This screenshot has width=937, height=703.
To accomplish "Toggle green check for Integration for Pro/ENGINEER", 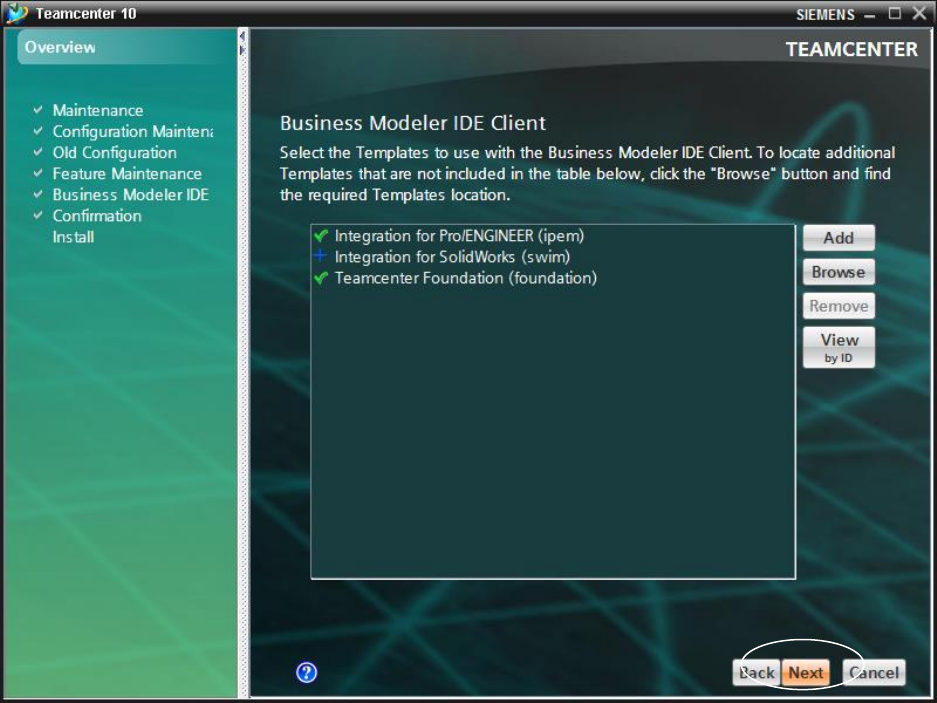I will (321, 236).
